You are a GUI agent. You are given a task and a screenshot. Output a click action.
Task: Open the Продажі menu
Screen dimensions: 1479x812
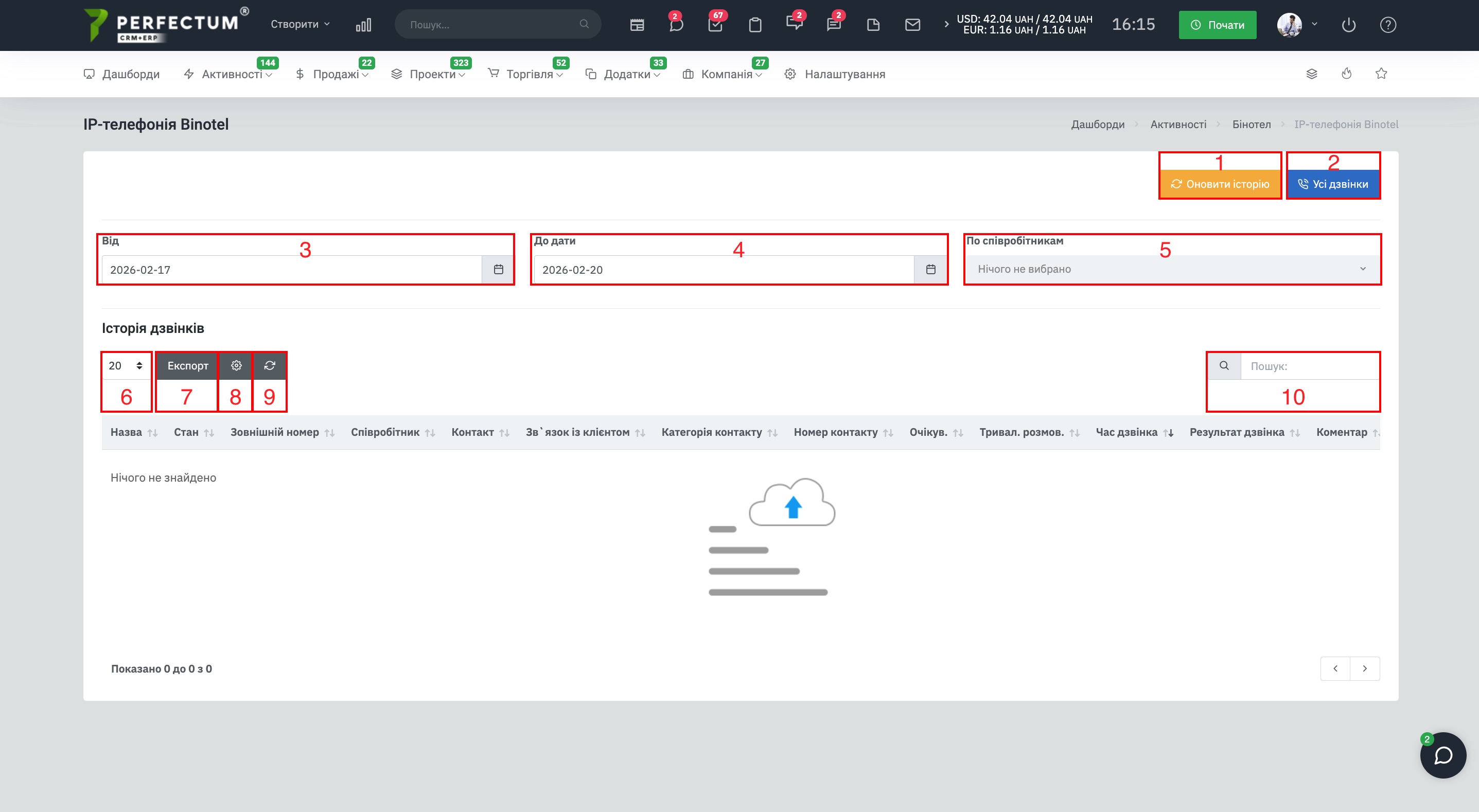click(x=336, y=74)
